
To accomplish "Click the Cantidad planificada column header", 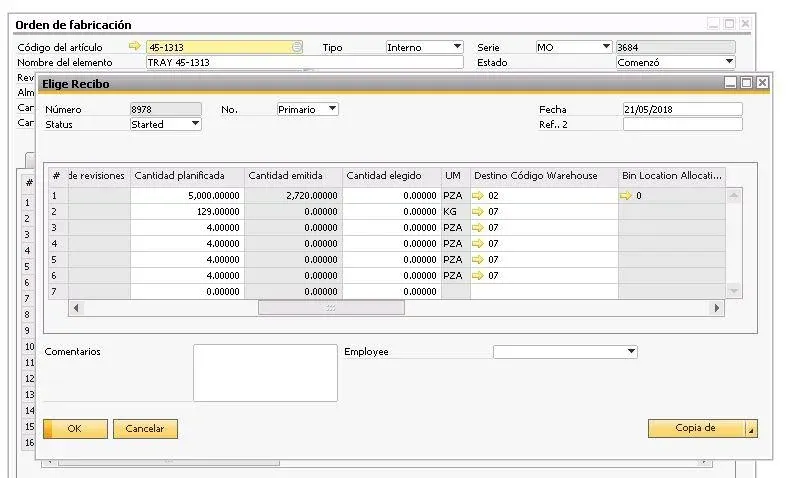I will click(187, 176).
